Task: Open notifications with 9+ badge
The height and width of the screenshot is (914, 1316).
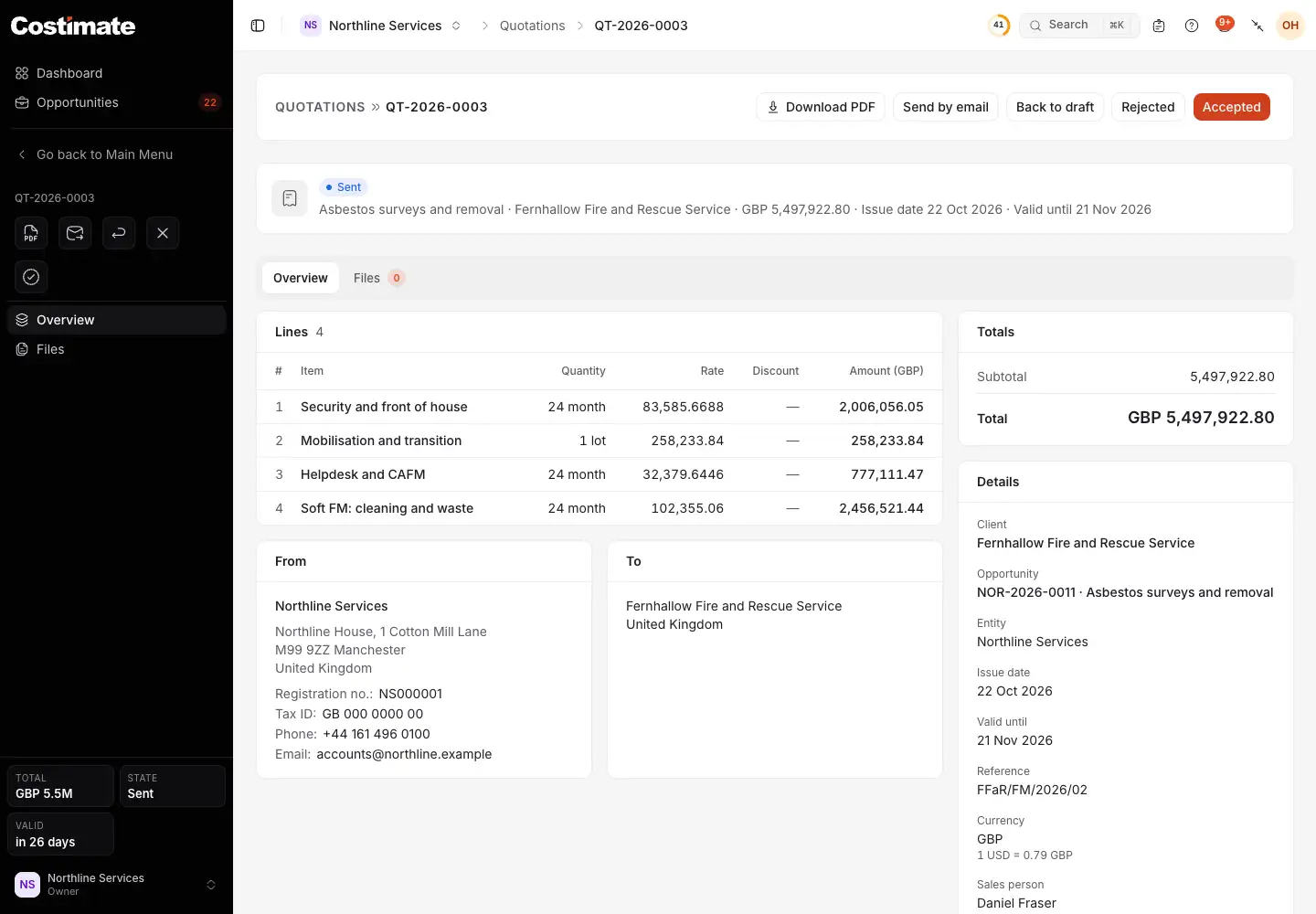Action: point(1225,26)
